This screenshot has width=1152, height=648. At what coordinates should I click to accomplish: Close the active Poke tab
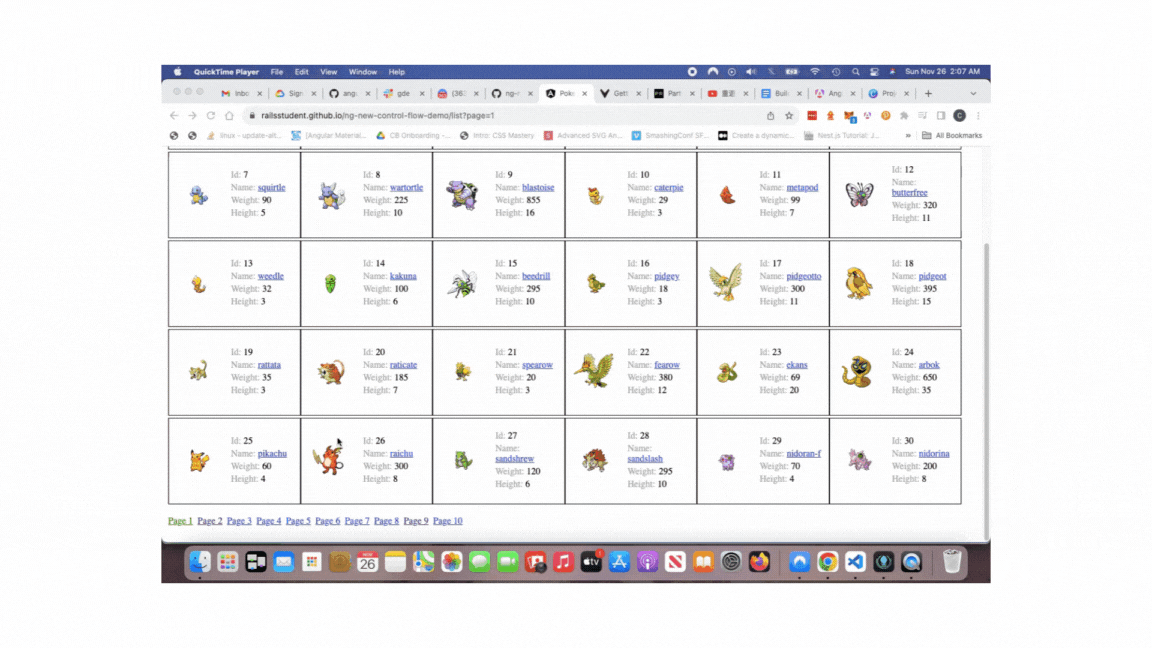click(585, 93)
